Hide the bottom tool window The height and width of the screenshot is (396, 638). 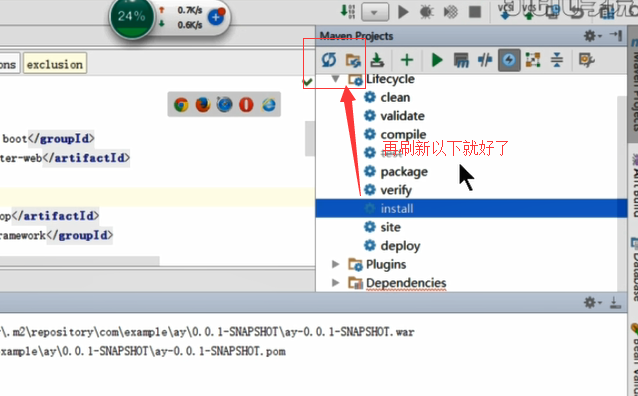click(x=615, y=302)
